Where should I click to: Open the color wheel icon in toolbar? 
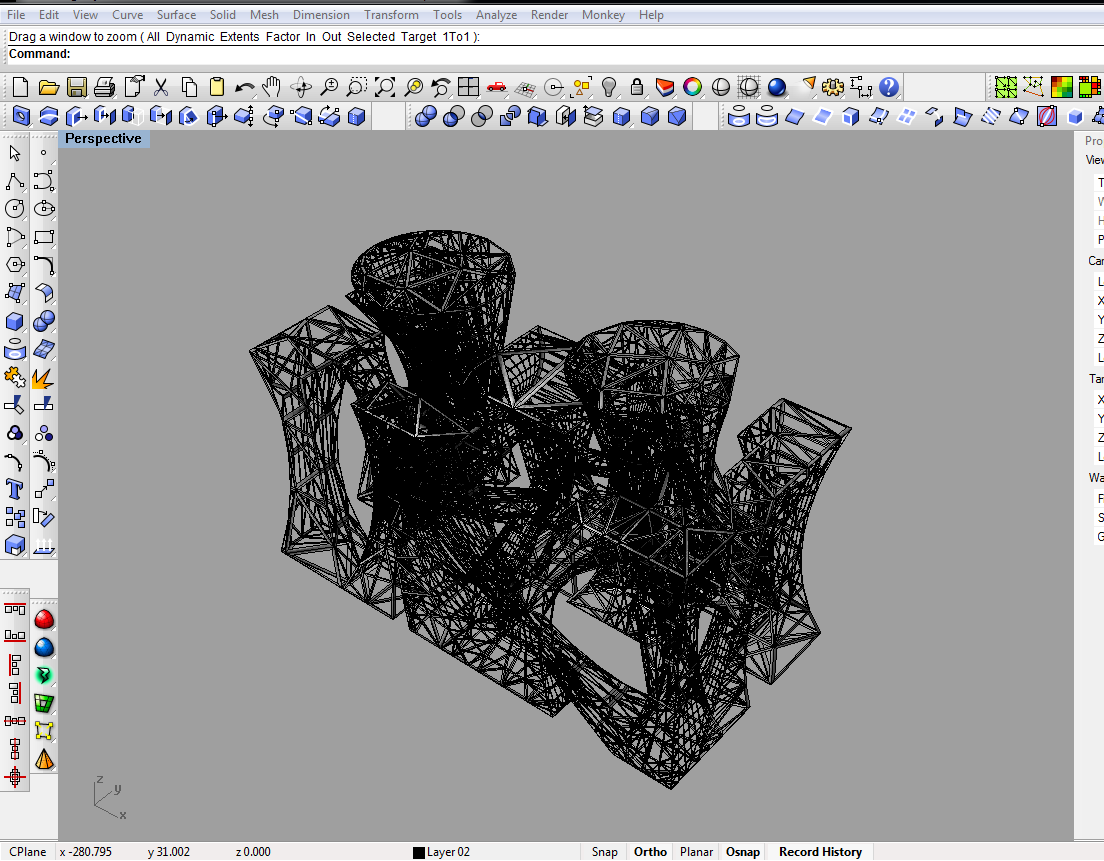point(692,87)
